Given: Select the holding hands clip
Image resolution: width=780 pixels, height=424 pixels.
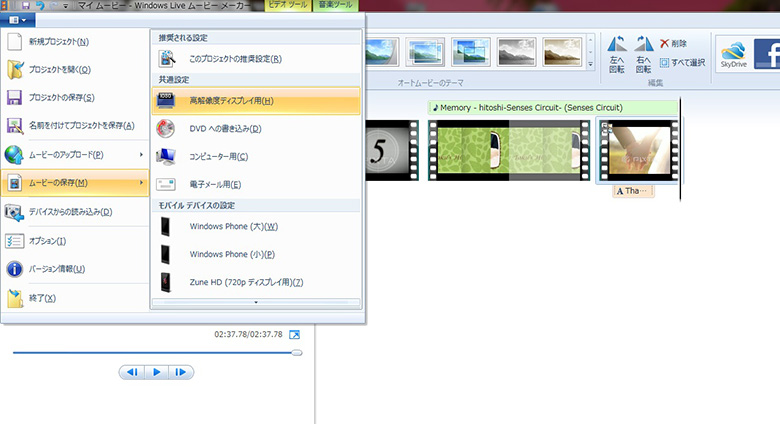Looking at the screenshot, I should [639, 150].
